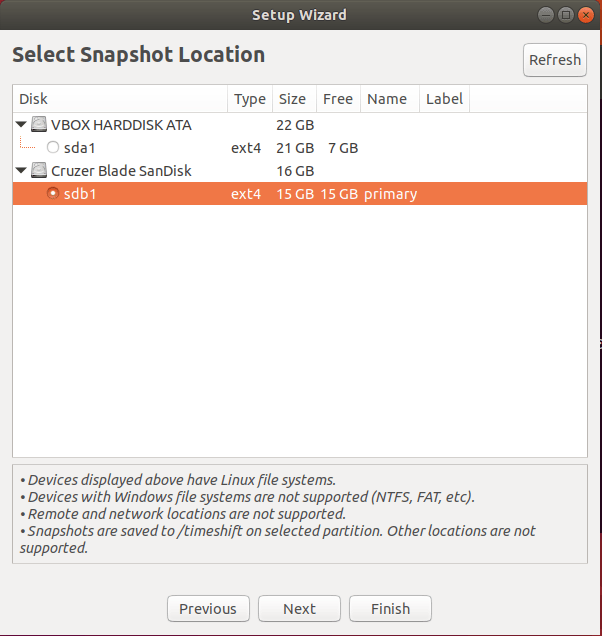Click the VBOX HARDDISK ATA drive icon
This screenshot has height=636, width=602.
[x=39, y=125]
